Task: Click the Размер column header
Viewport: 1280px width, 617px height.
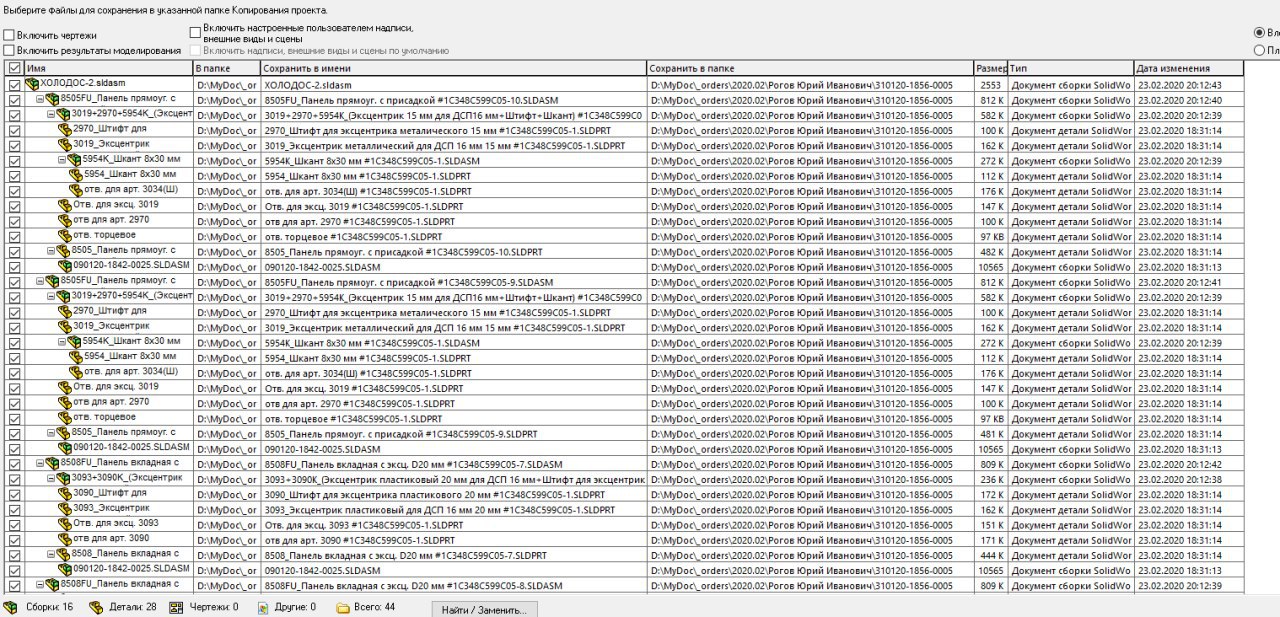Action: (991, 68)
